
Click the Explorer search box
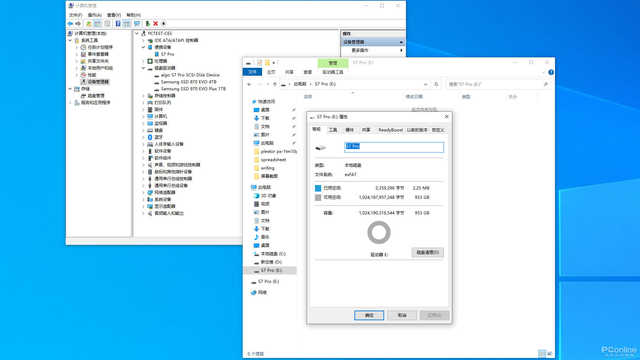pos(498,84)
